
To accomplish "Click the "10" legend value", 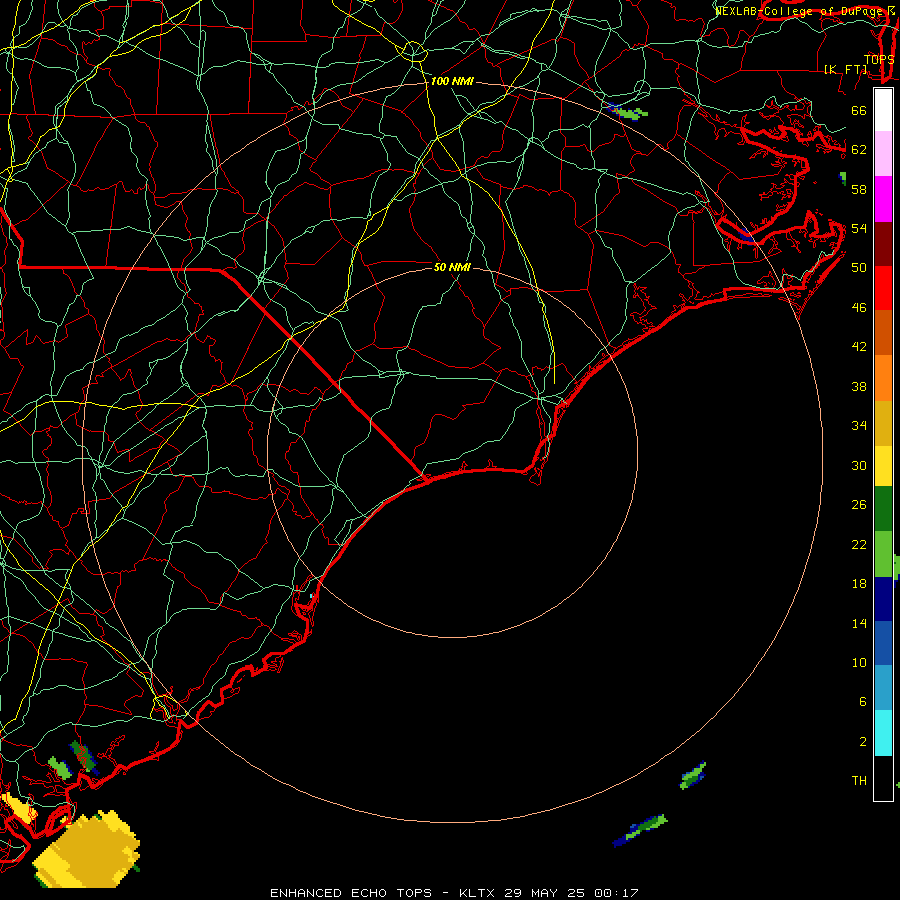I will coord(859,662).
